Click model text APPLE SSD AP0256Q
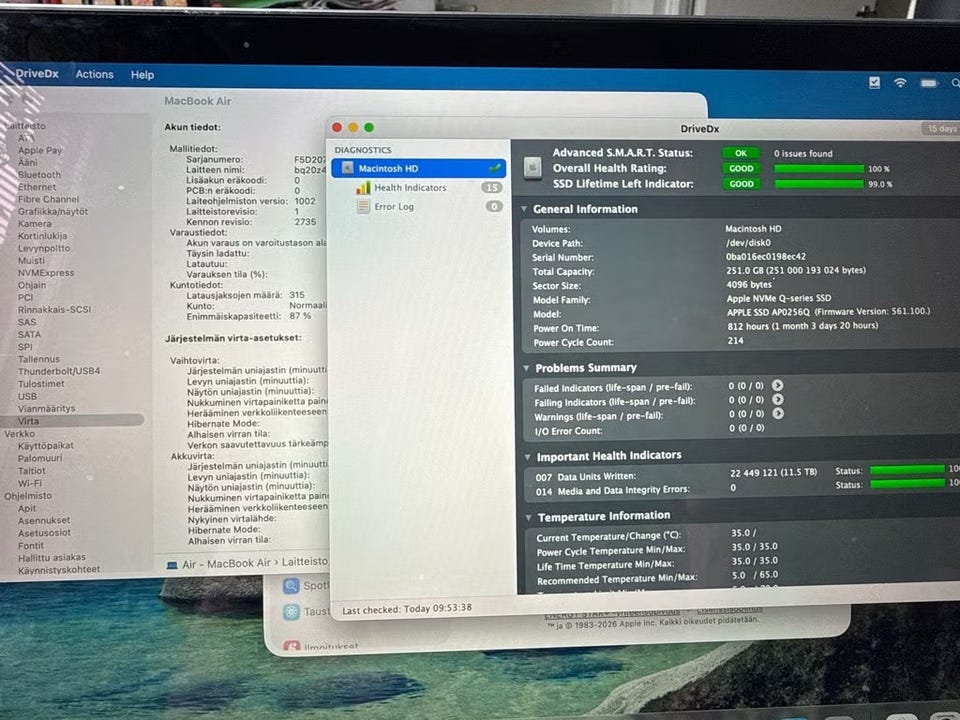The width and height of the screenshot is (960, 720). tap(768, 312)
